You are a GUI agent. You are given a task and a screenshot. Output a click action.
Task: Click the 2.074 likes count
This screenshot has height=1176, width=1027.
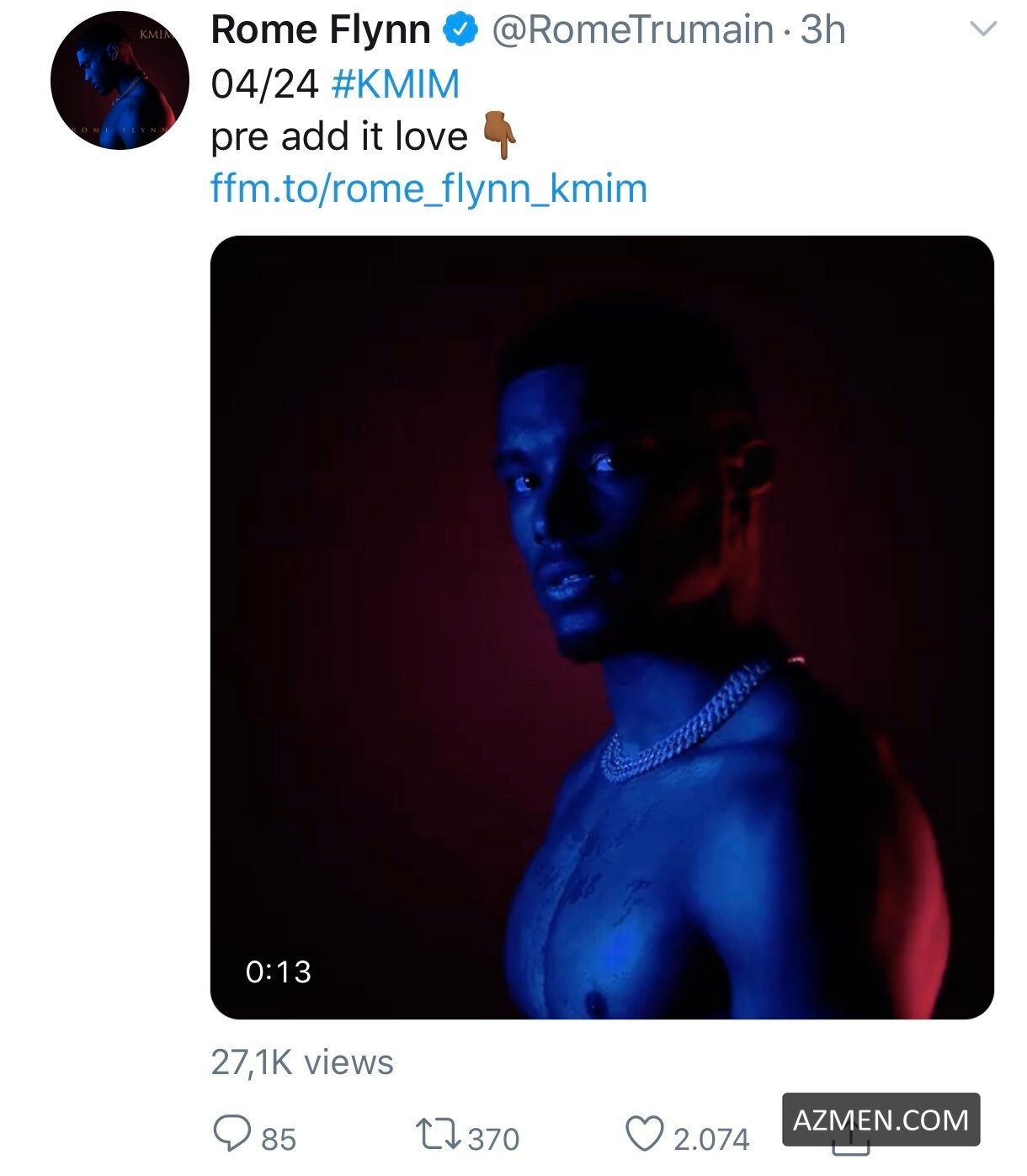click(x=710, y=1139)
